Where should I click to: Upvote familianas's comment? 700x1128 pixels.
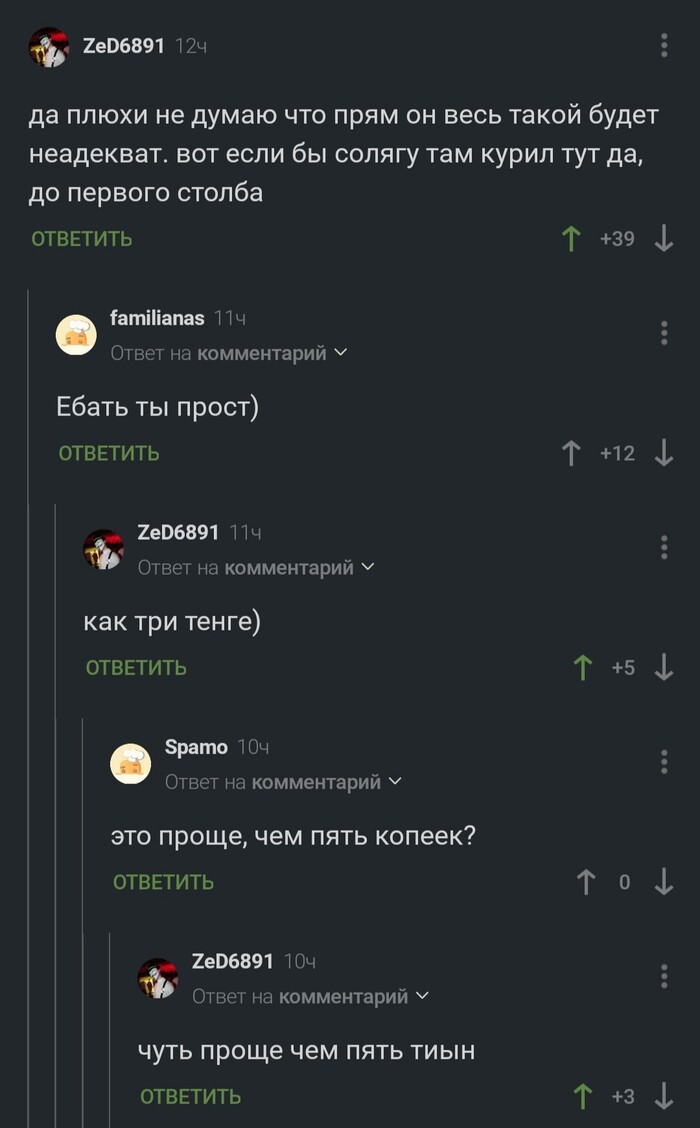point(570,453)
